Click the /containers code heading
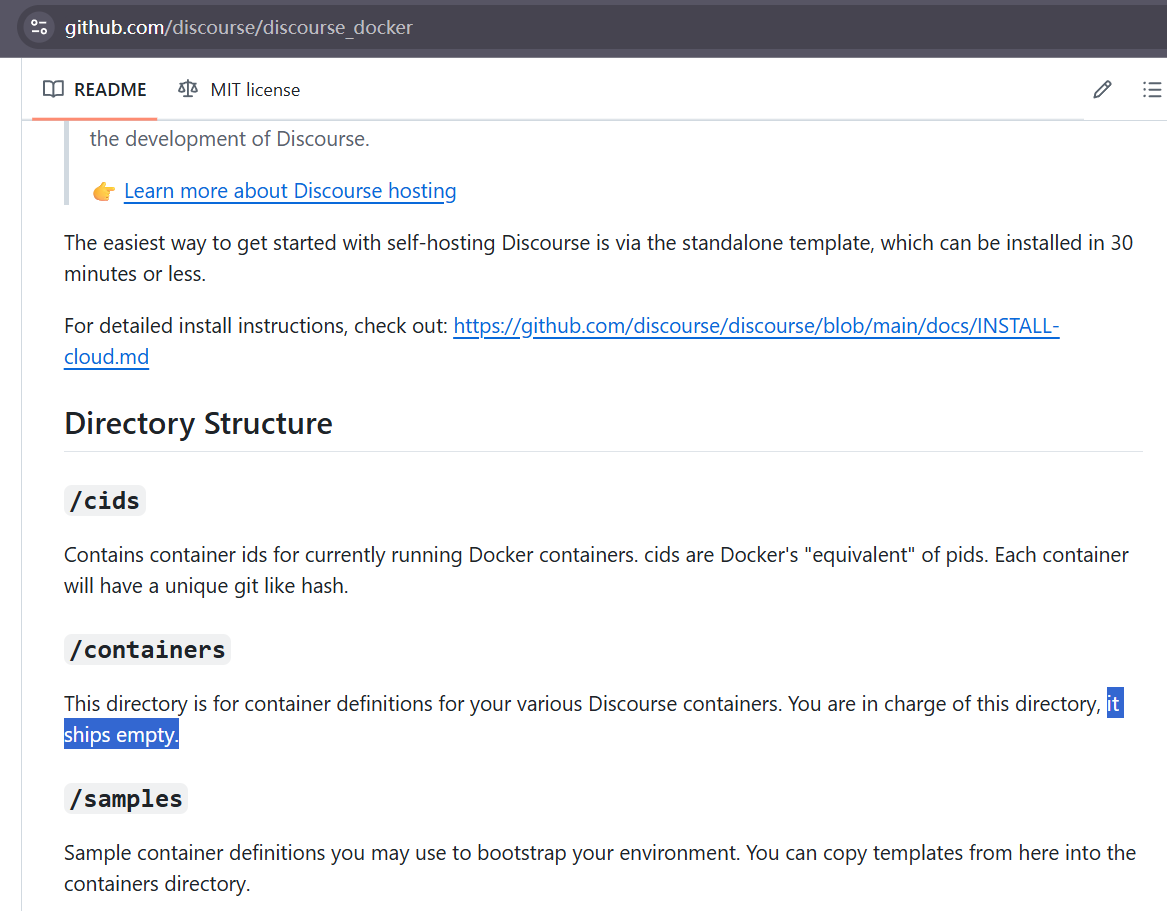The width and height of the screenshot is (1167, 911). pos(147,650)
